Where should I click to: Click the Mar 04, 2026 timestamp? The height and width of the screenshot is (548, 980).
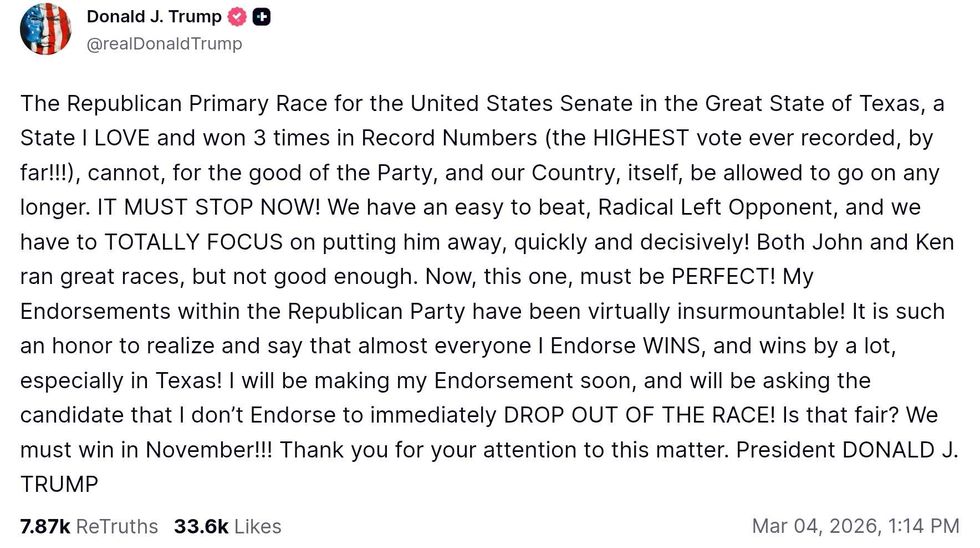(855, 526)
